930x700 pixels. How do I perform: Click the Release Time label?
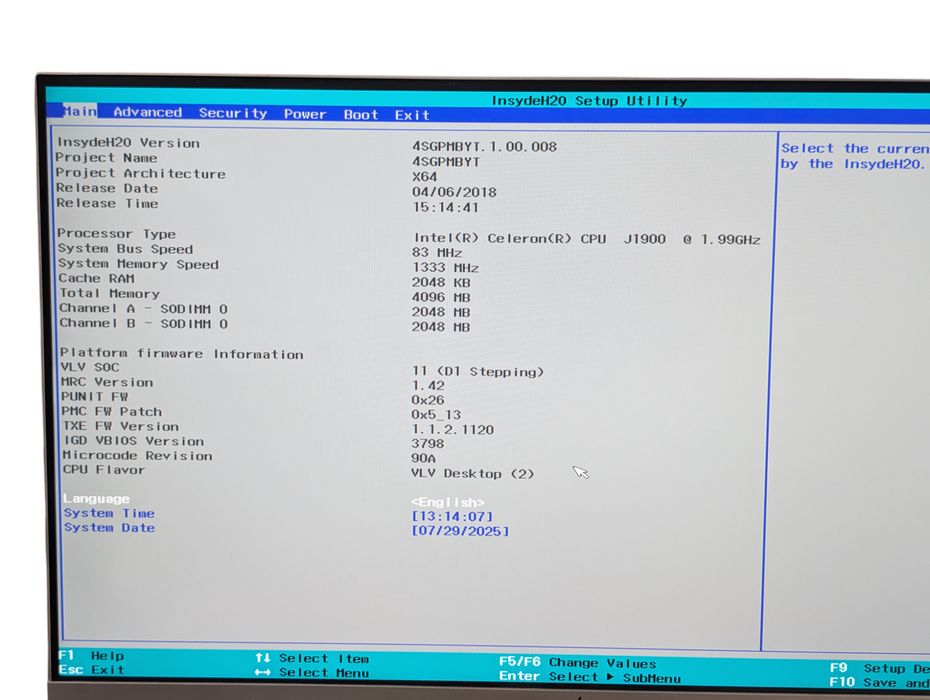(107, 203)
